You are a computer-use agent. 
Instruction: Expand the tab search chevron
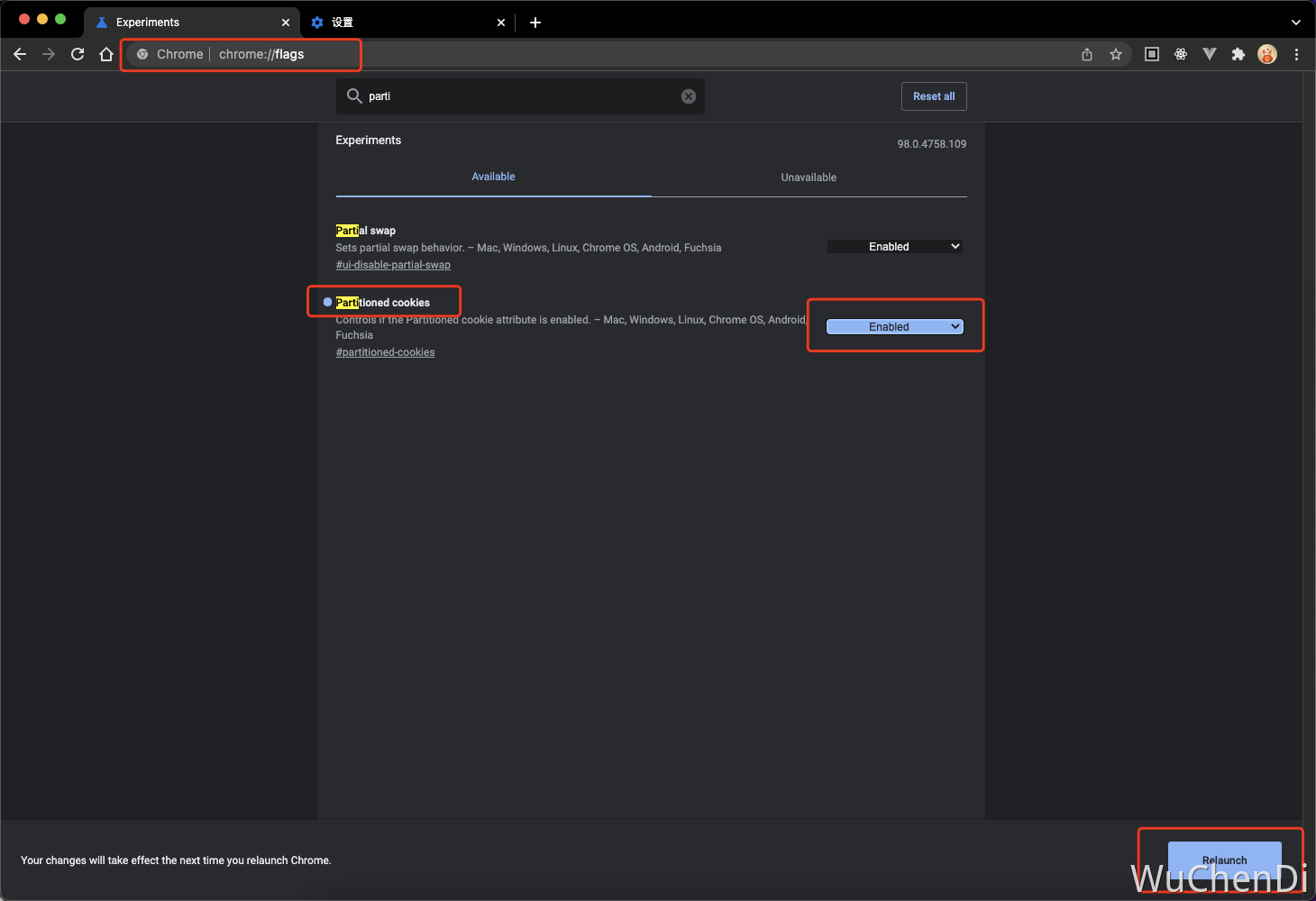pyautogui.click(x=1296, y=23)
